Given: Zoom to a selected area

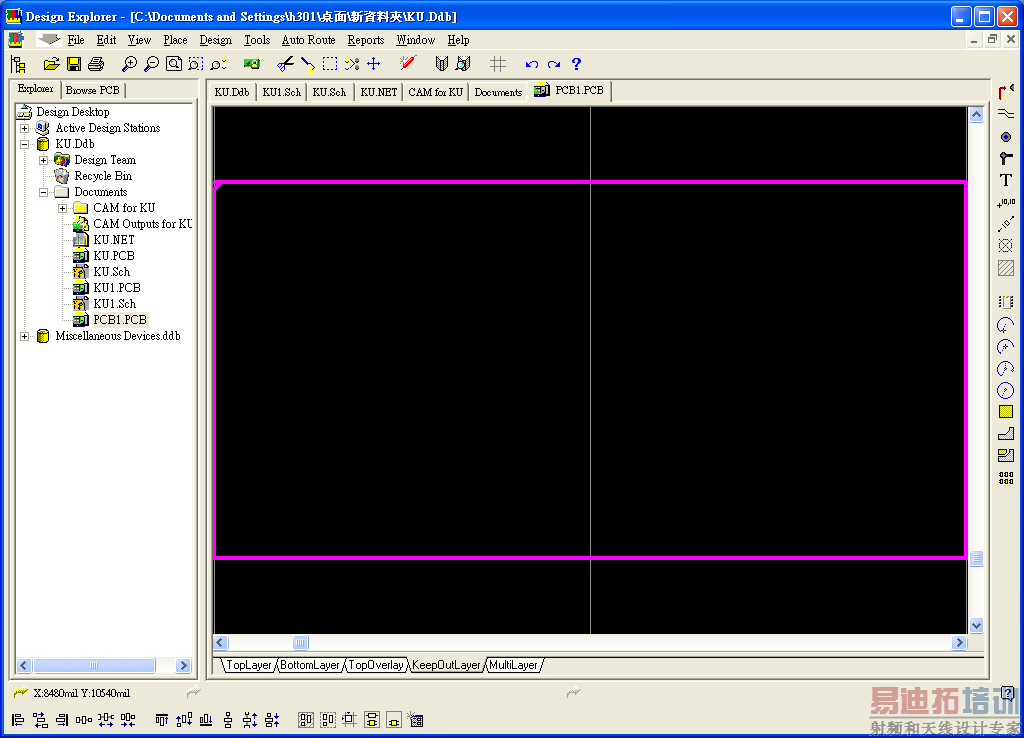Looking at the screenshot, I should [195, 64].
